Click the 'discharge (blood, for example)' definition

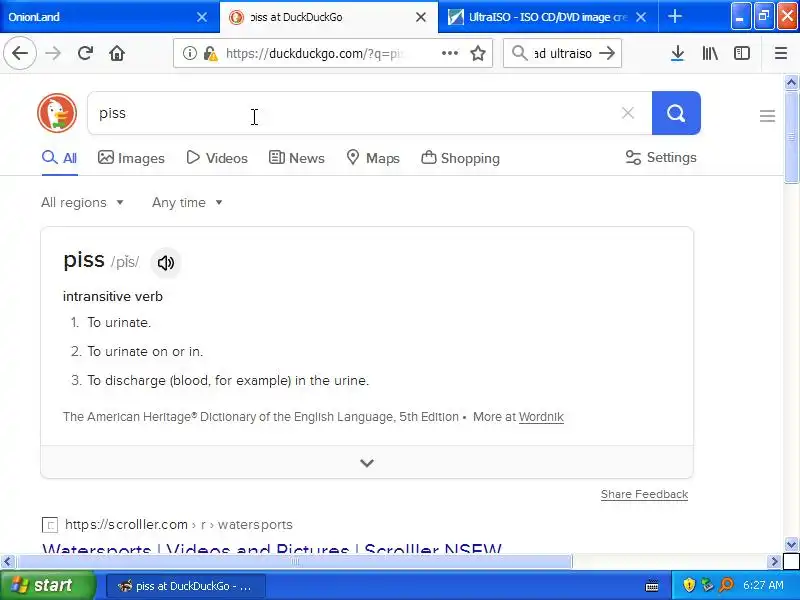tap(228, 381)
